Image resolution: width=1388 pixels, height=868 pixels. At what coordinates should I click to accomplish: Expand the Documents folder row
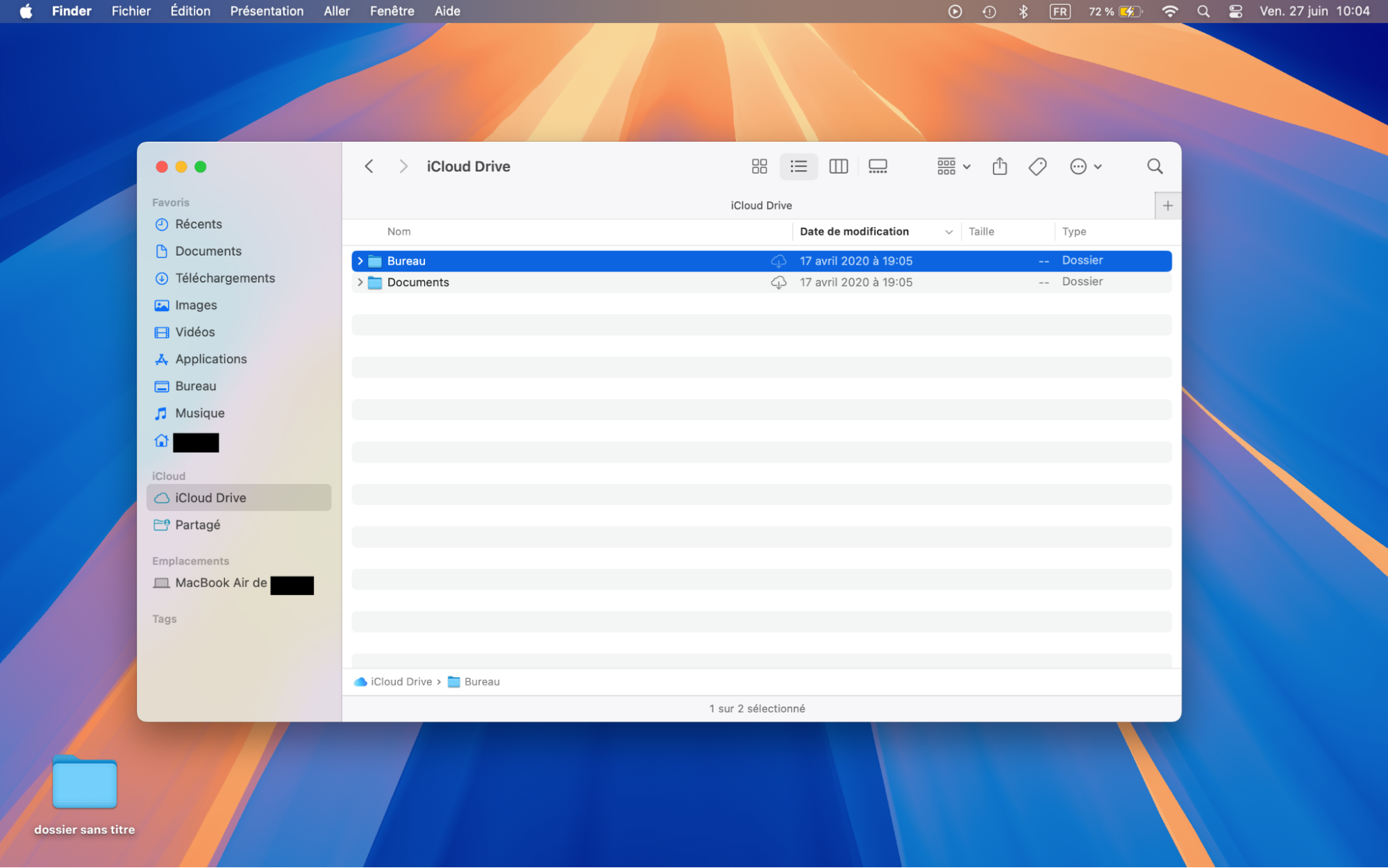360,282
